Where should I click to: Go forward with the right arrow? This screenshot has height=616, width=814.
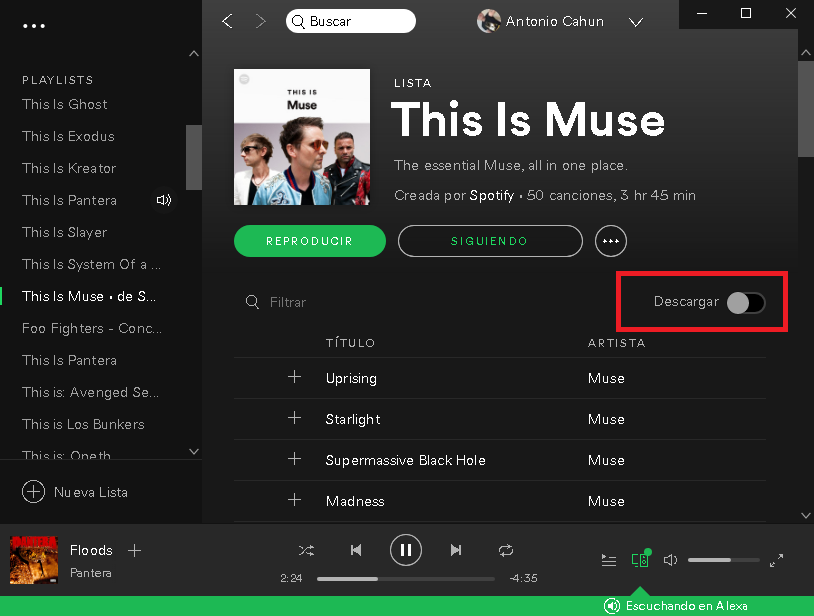coord(261,21)
